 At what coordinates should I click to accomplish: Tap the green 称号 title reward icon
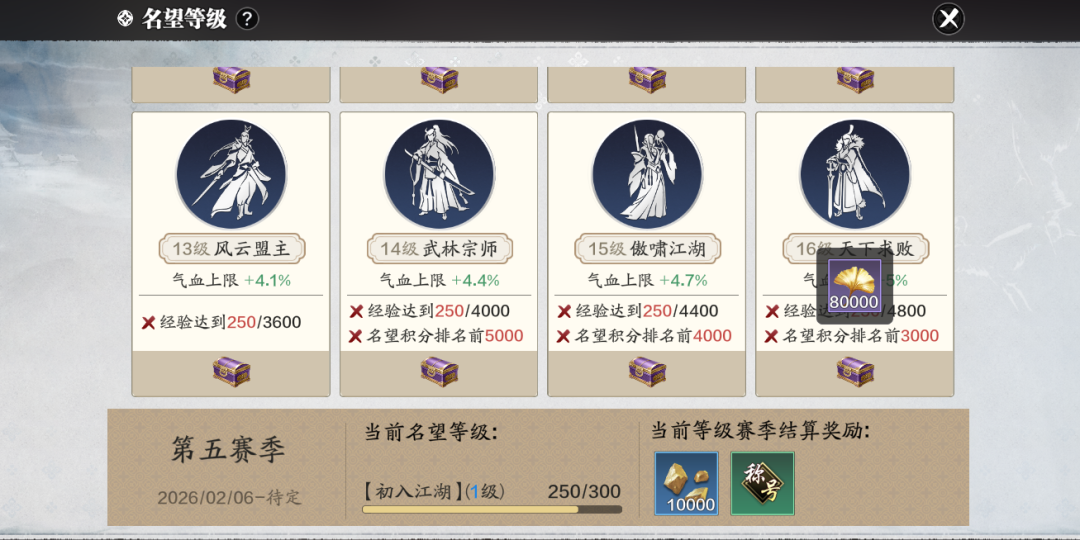(762, 484)
